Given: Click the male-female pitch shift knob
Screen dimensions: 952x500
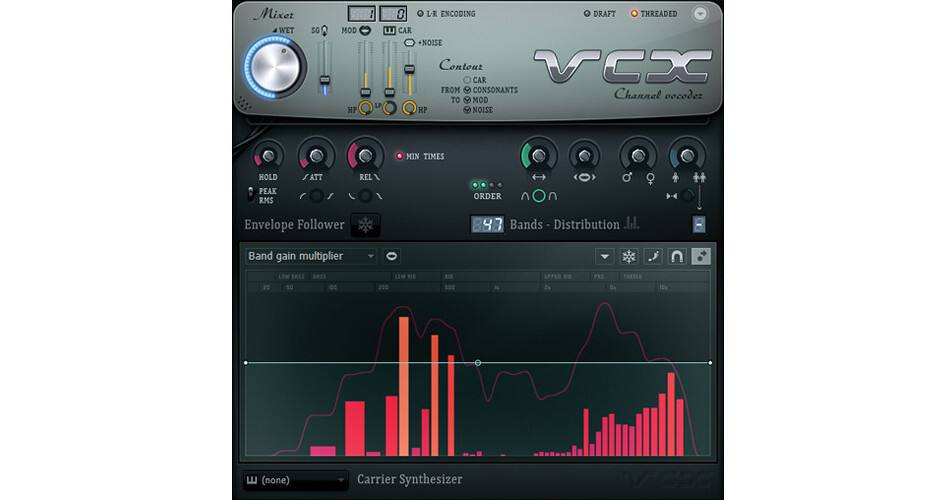Looking at the screenshot, I should pyautogui.click(x=638, y=156).
